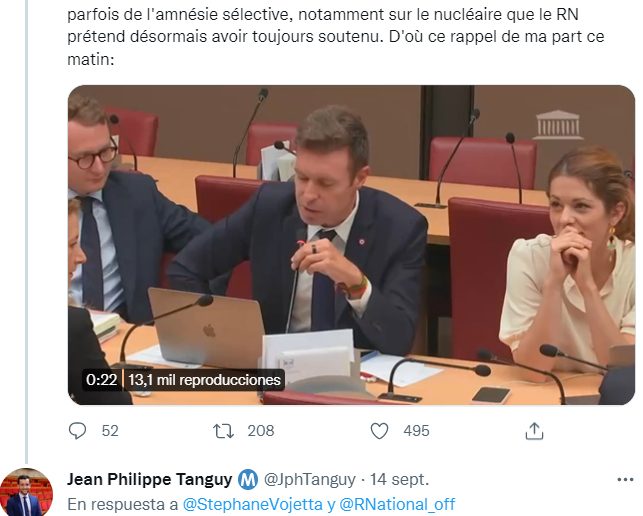Click the 208 retweets count
The height and width of the screenshot is (516, 643).
pyautogui.click(x=261, y=431)
